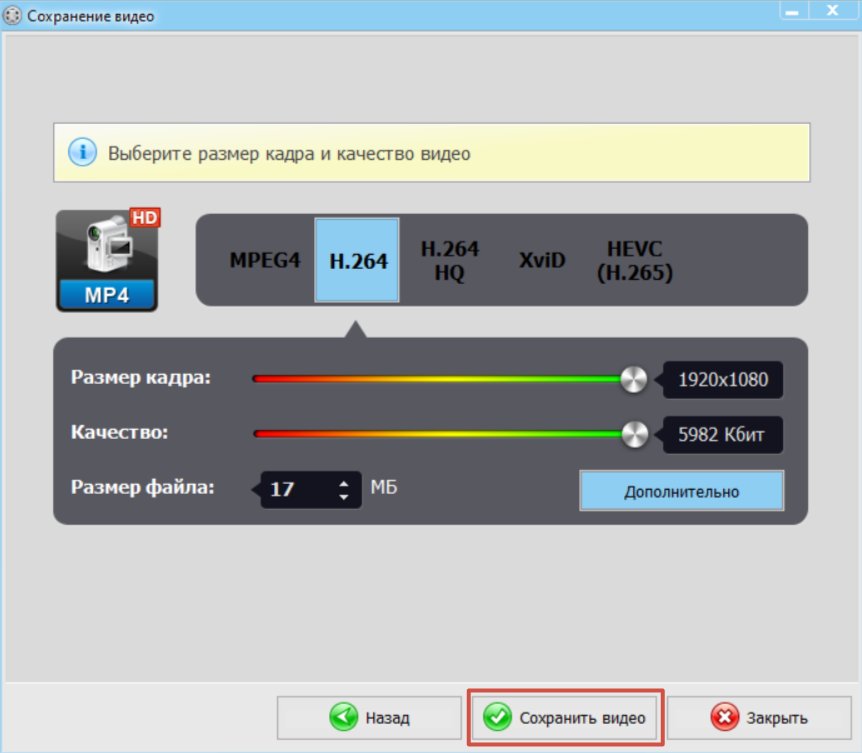Click the MP4 HD camcorder format icon

click(x=106, y=260)
